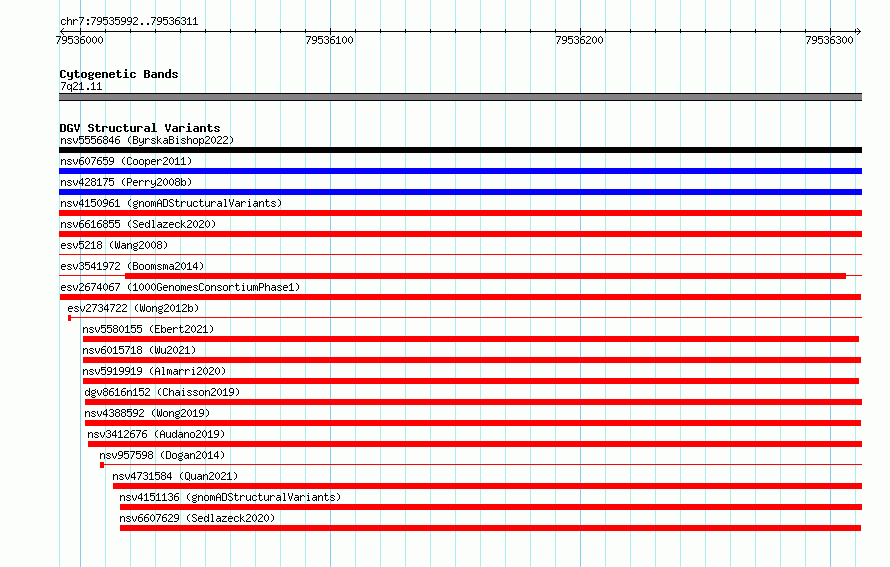
Task: Click the small red esv2734722 start marker
Action: pos(69,318)
